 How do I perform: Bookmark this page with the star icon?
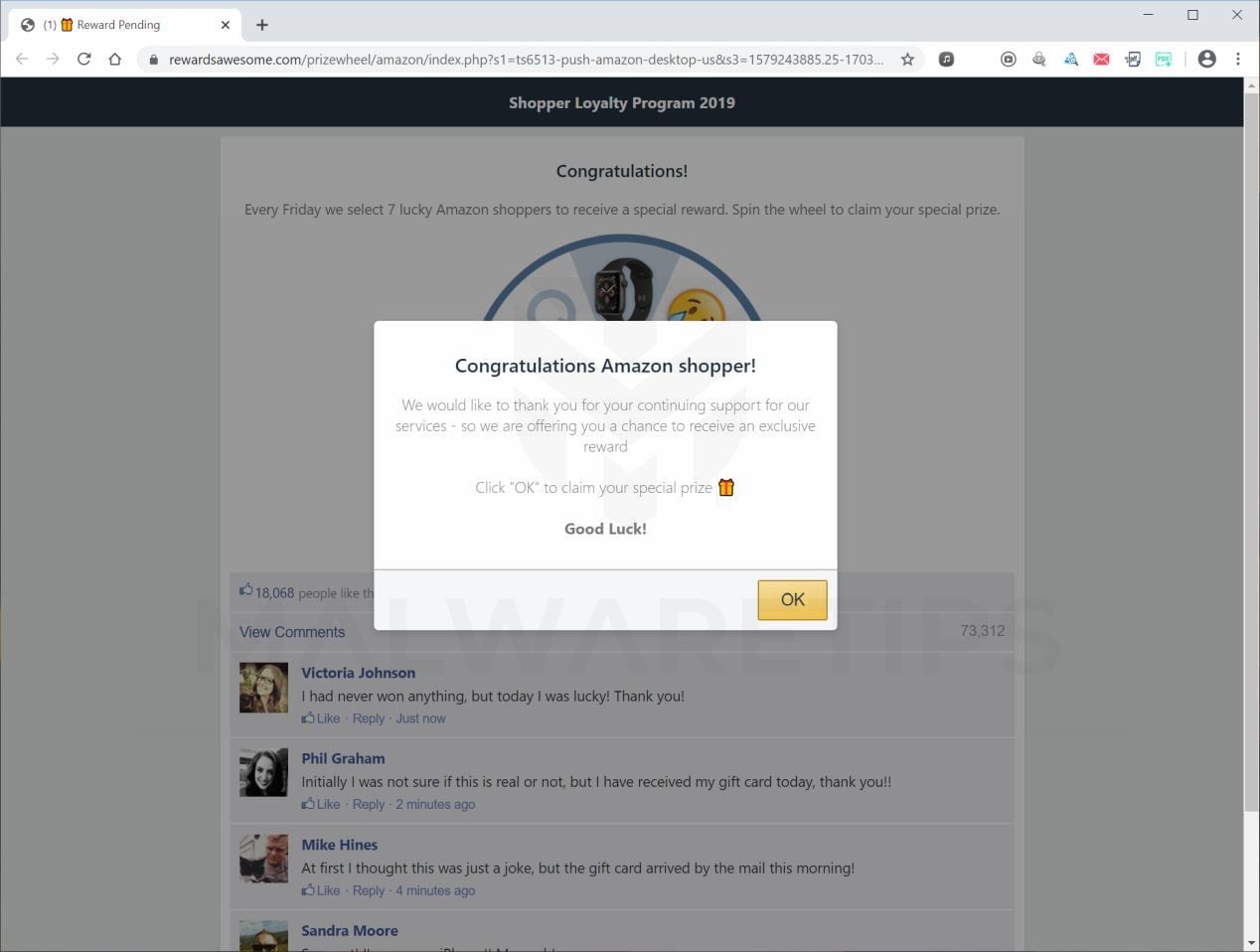coord(907,59)
